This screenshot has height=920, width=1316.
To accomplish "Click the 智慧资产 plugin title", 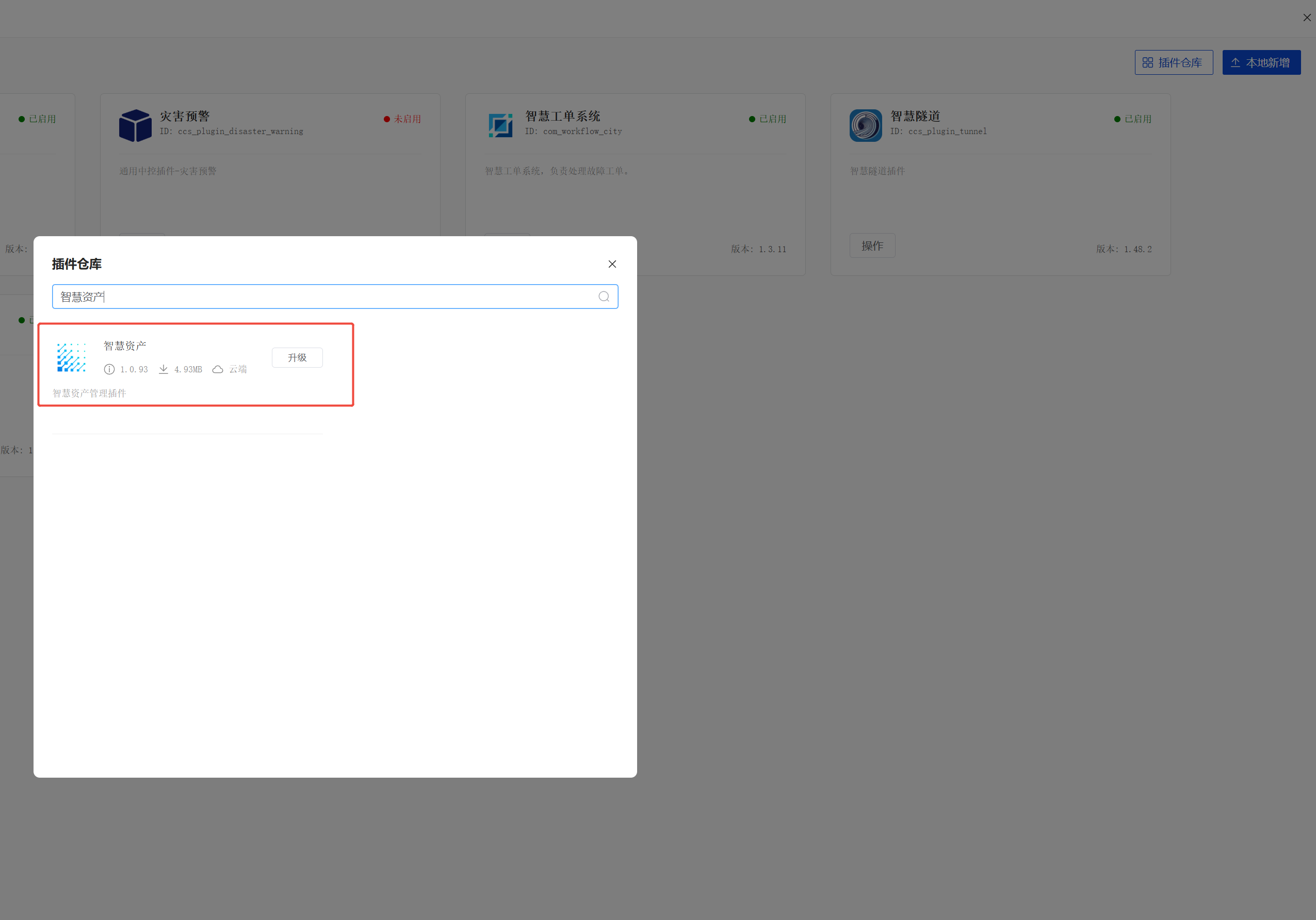I will [124, 346].
